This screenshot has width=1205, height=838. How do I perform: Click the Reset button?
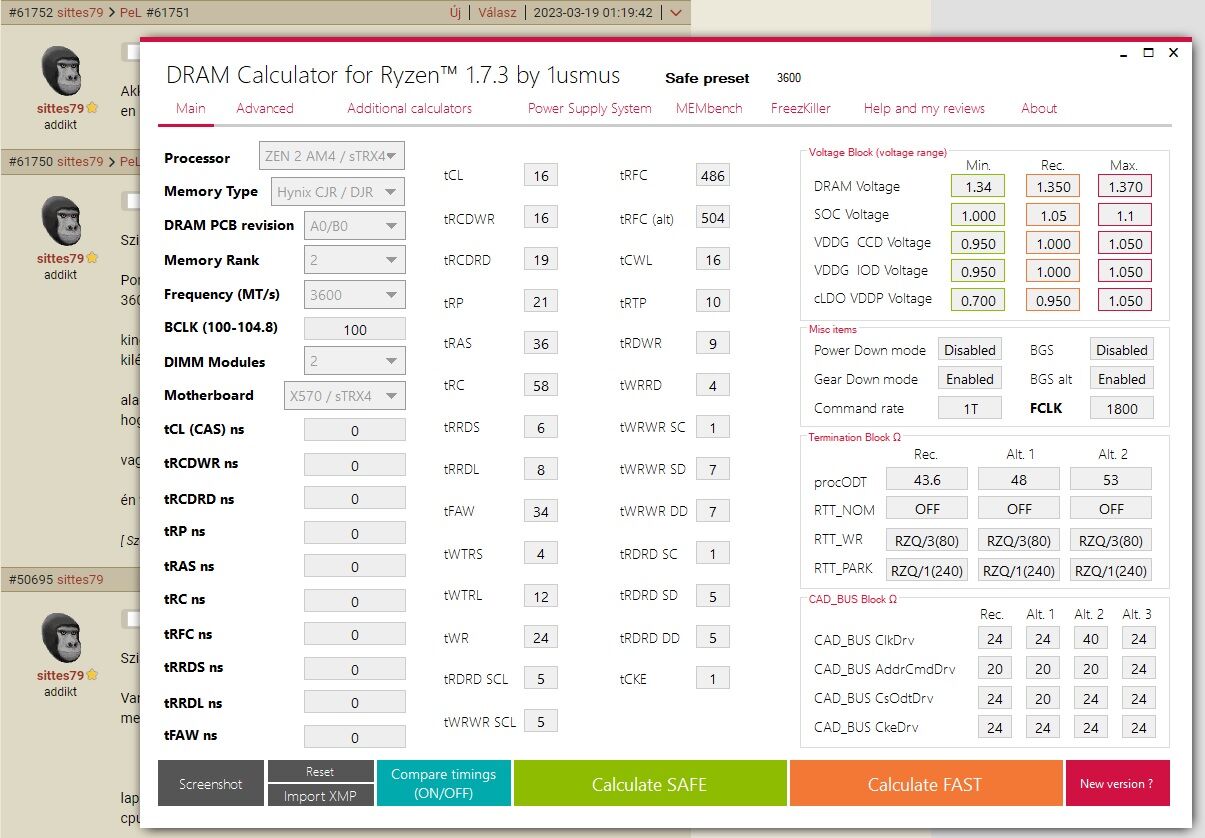click(x=320, y=772)
